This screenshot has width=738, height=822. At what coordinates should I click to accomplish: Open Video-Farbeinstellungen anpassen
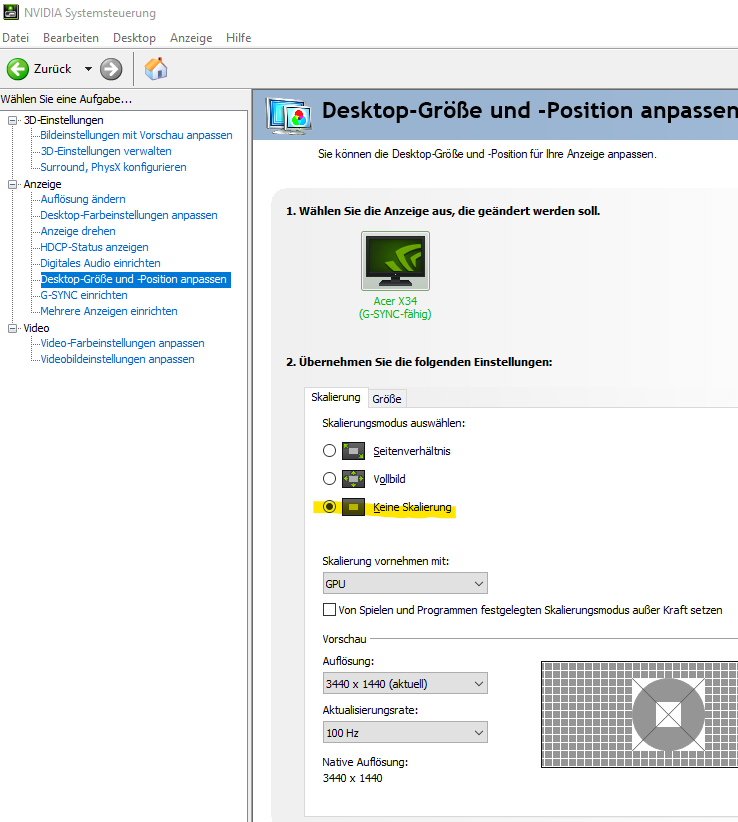[122, 343]
